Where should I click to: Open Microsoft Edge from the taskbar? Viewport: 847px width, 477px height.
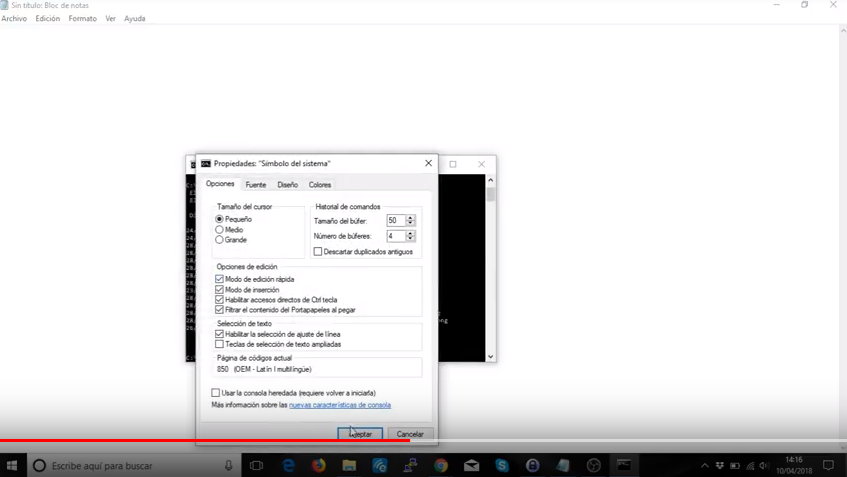point(288,466)
